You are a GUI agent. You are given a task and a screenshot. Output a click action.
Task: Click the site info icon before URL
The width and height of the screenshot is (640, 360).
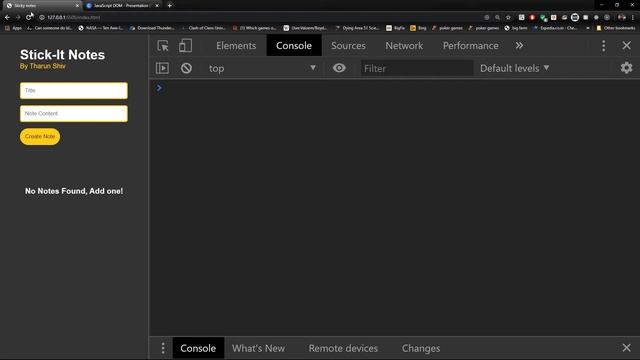[x=42, y=18]
